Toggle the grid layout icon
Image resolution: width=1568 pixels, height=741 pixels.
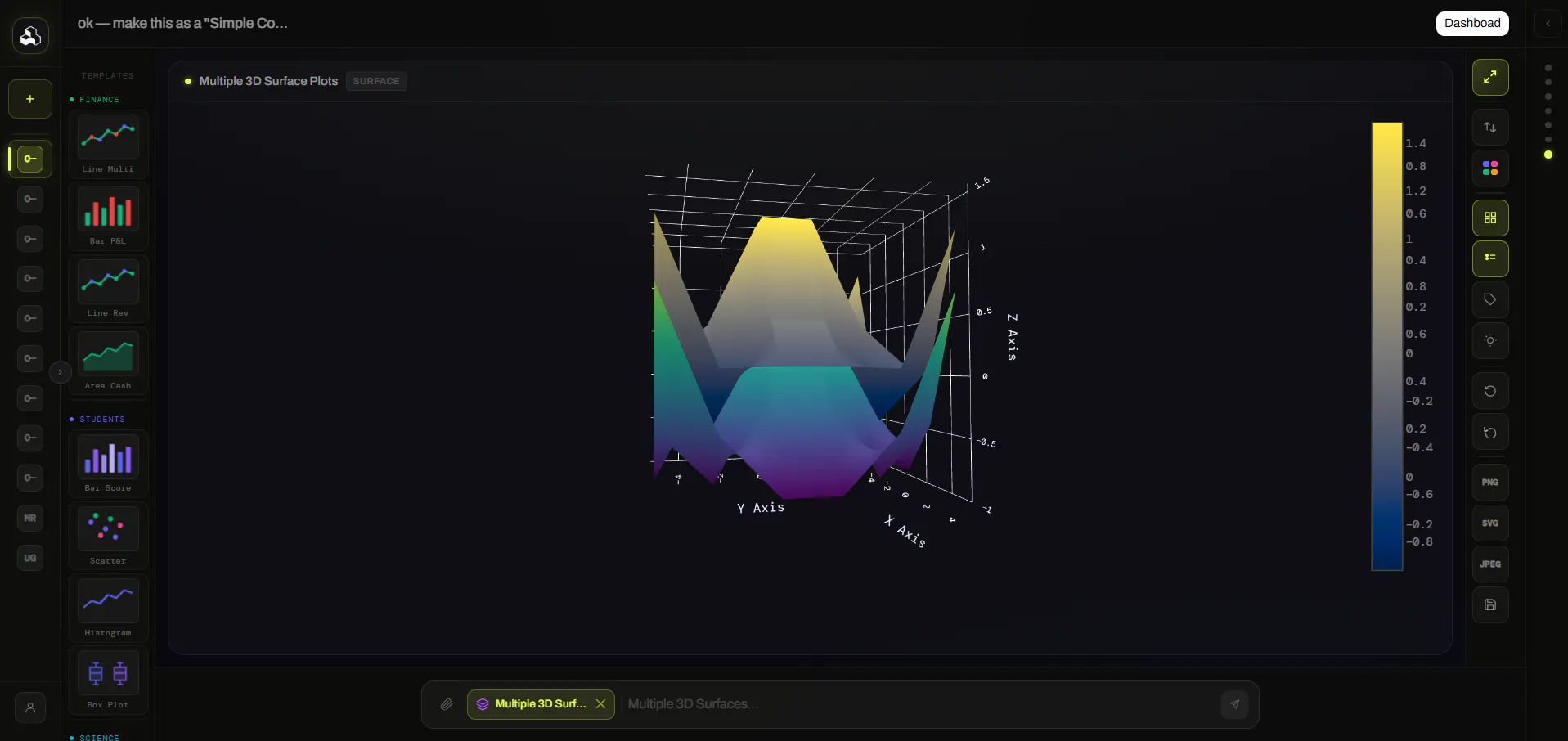[x=1490, y=218]
